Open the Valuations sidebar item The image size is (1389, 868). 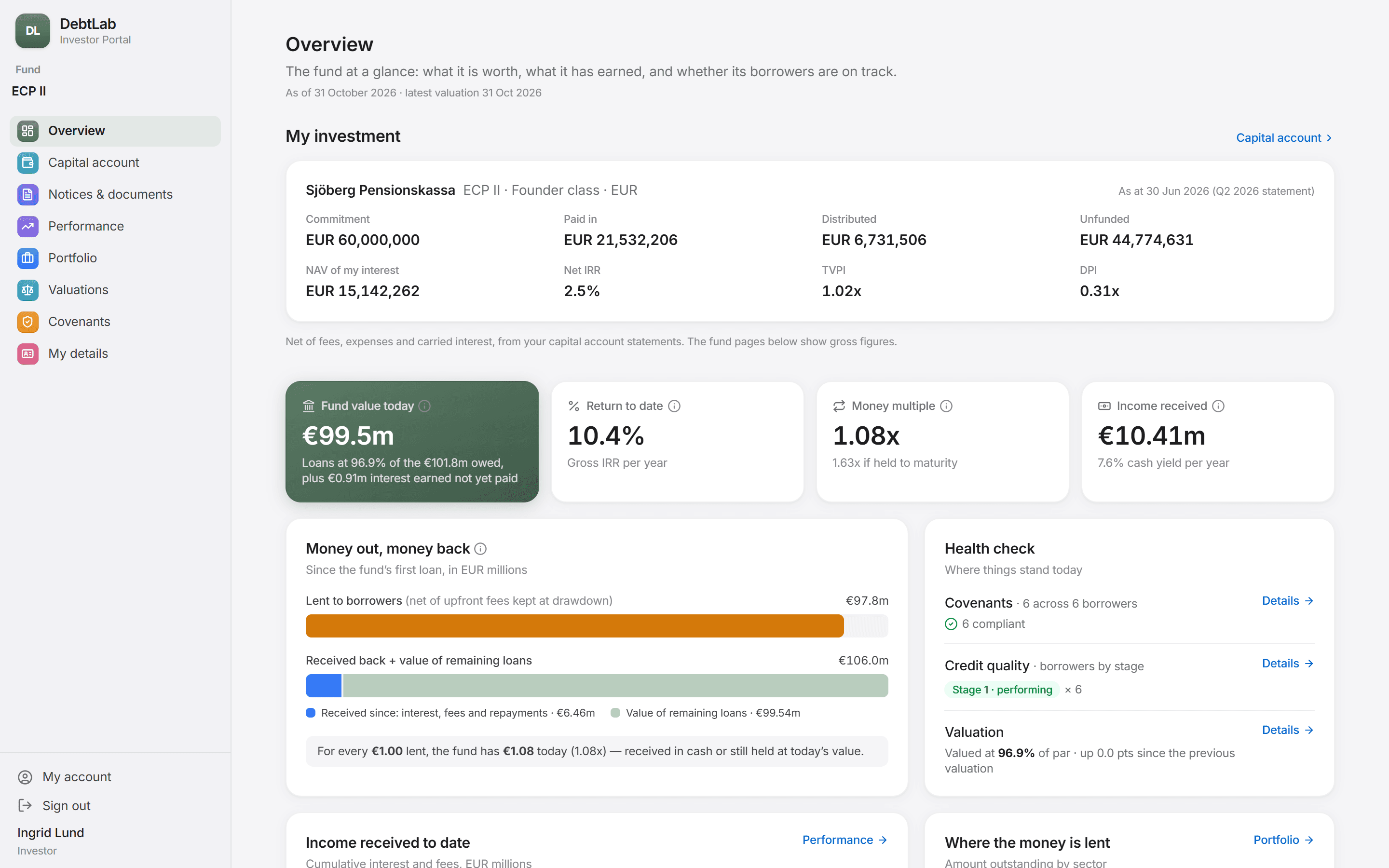point(115,290)
